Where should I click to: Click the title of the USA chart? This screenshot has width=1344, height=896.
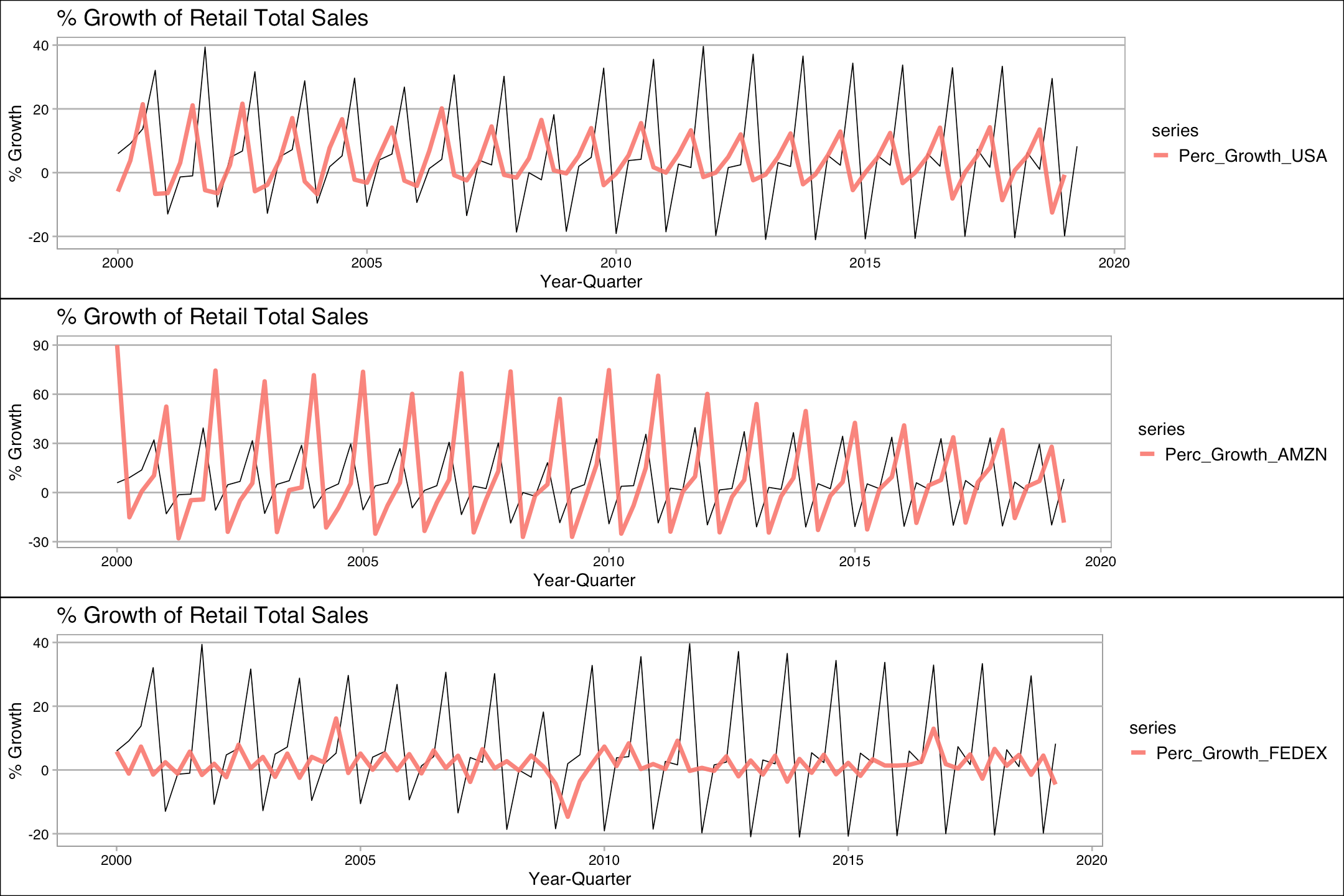click(x=212, y=18)
